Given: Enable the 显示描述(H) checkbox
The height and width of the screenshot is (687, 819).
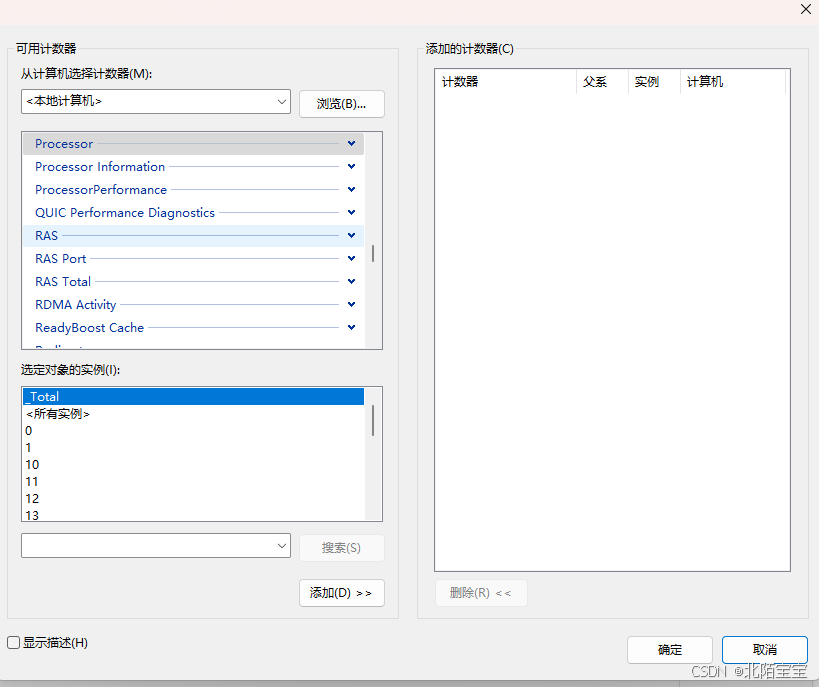Looking at the screenshot, I should click(13, 643).
